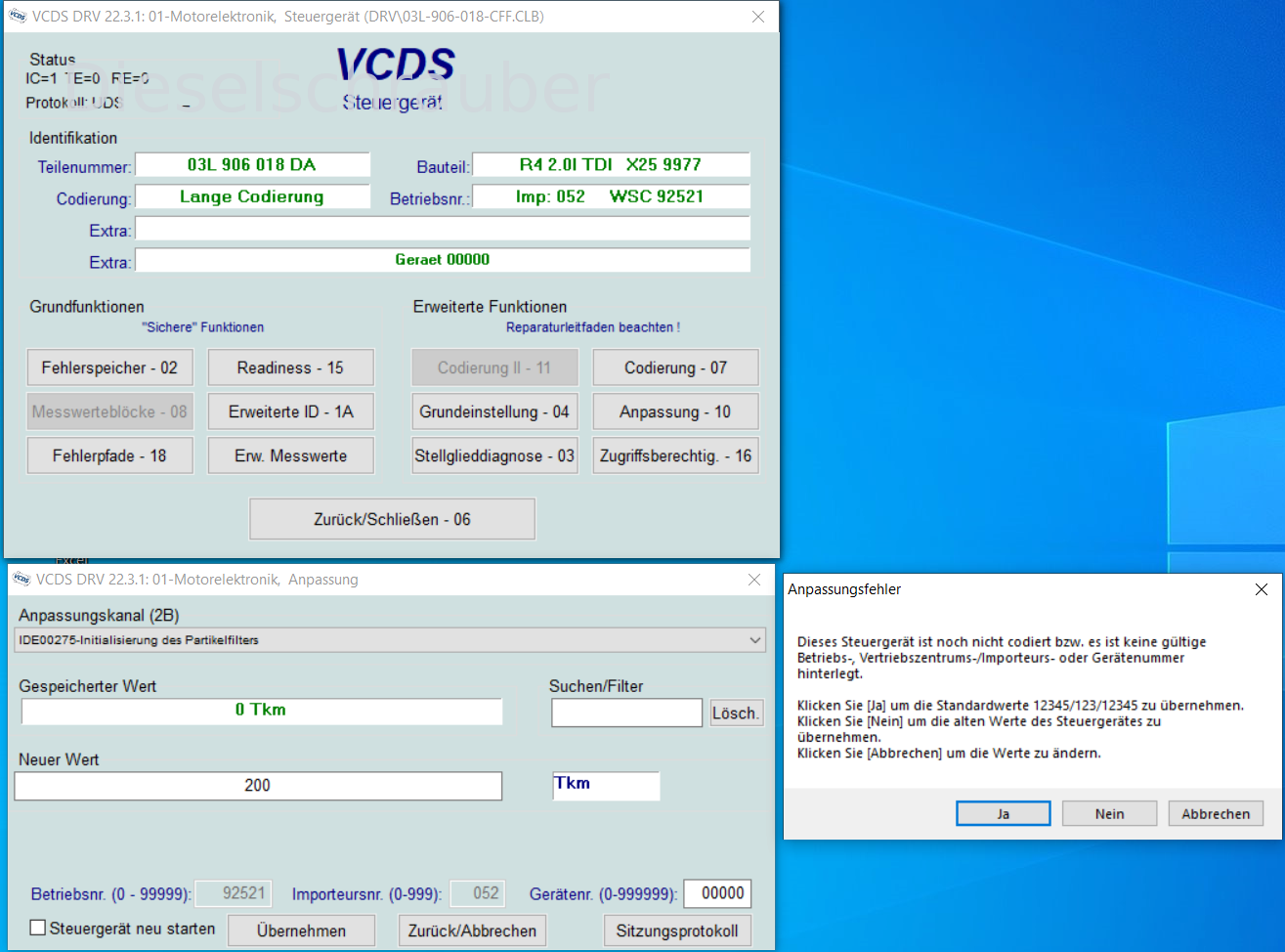The width and height of the screenshot is (1285, 952).
Task: Enable Steuergerät neu starten checkbox
Action: coord(38,928)
